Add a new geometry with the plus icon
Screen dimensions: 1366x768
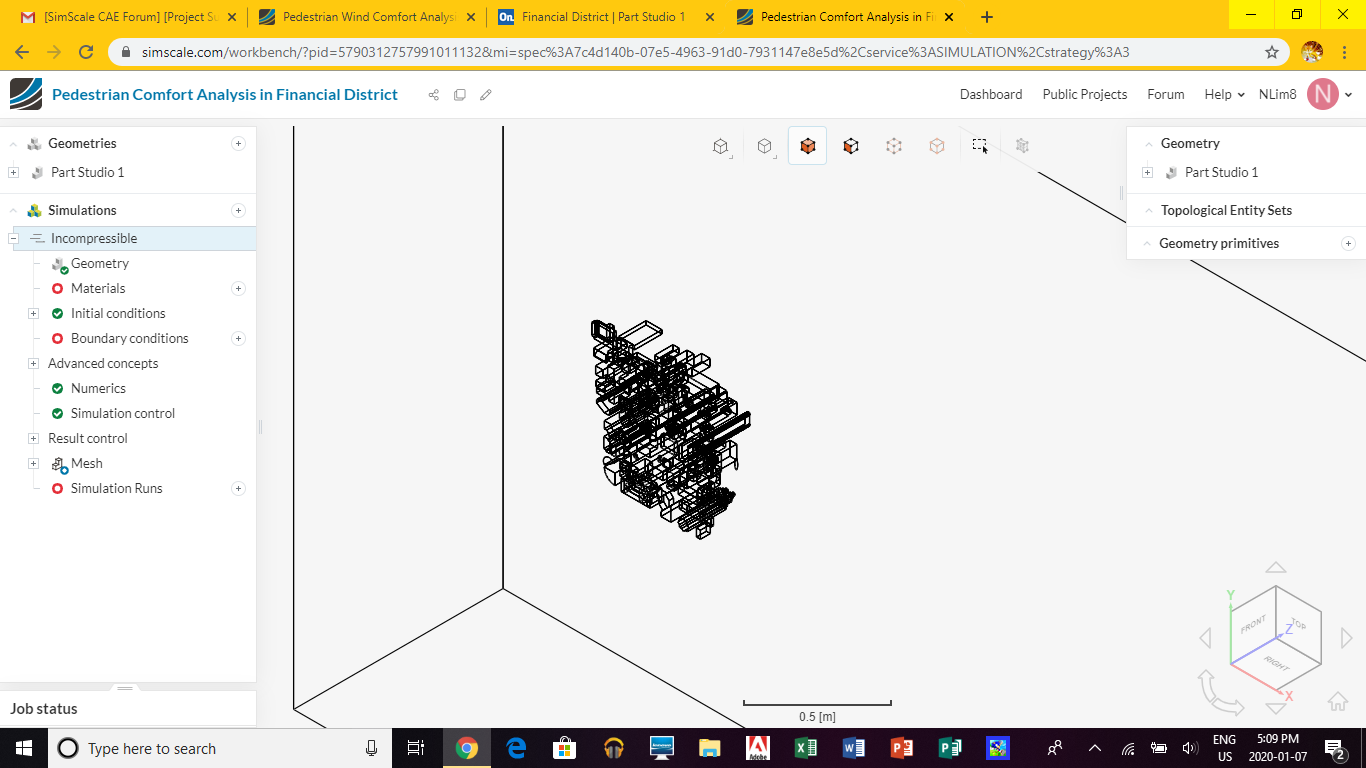[238, 143]
